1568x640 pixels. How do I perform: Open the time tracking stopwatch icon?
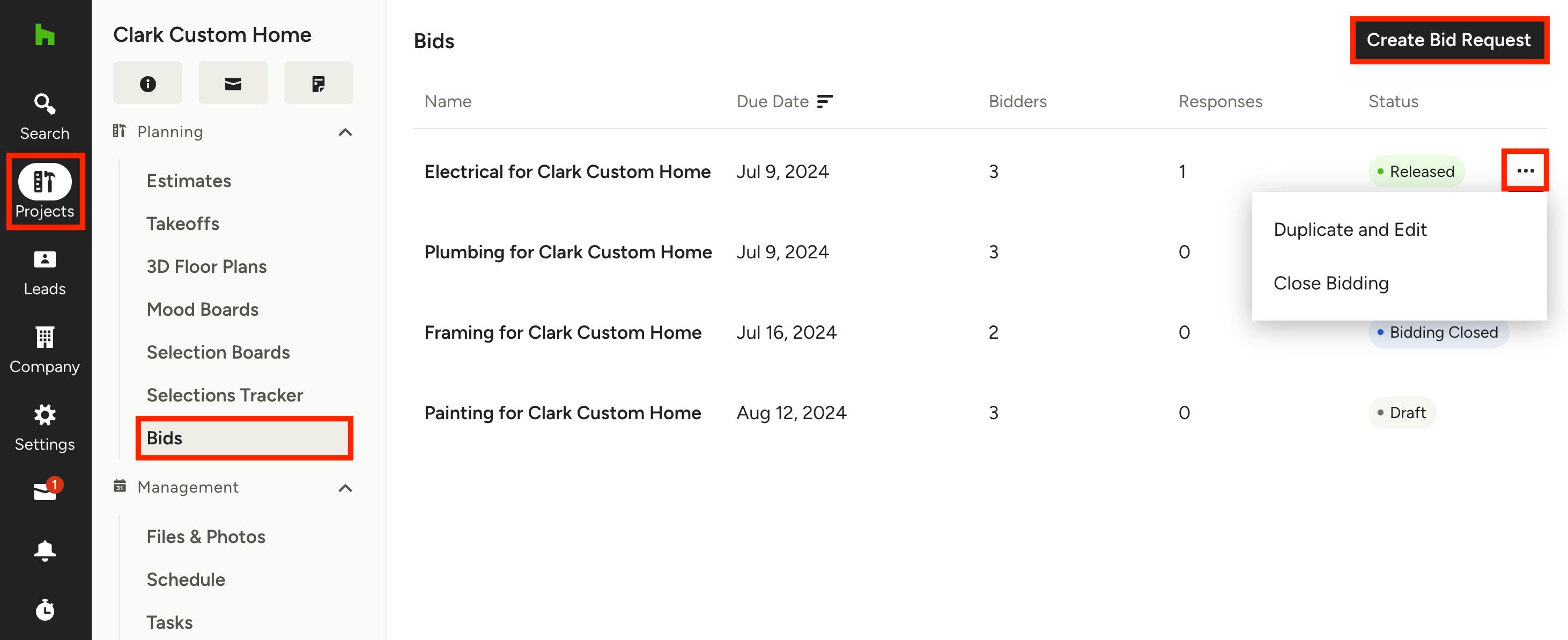pos(45,609)
